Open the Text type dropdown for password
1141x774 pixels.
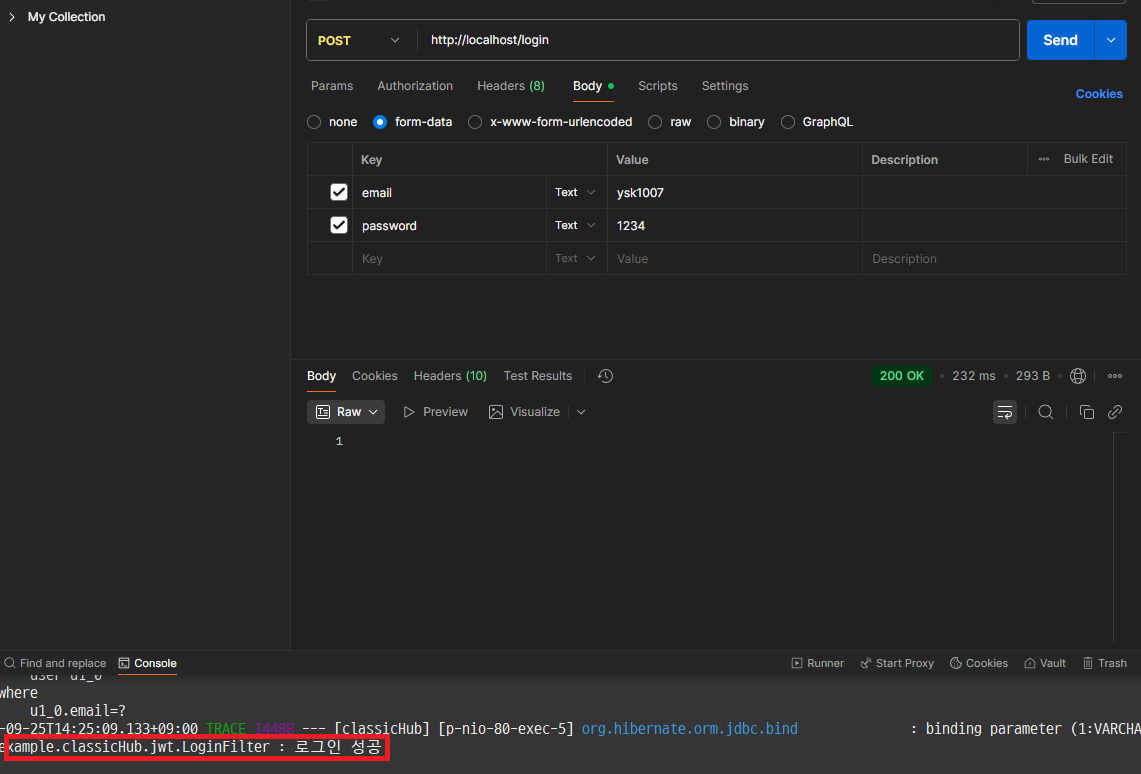tap(576, 226)
